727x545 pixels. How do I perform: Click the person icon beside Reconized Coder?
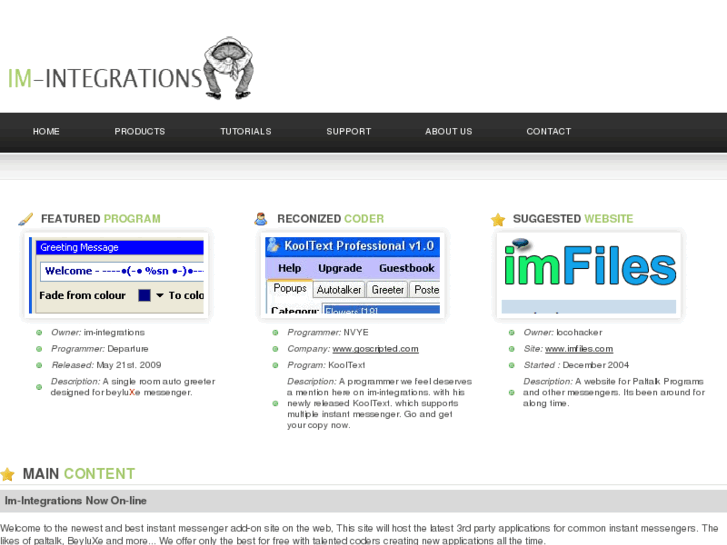click(x=261, y=219)
